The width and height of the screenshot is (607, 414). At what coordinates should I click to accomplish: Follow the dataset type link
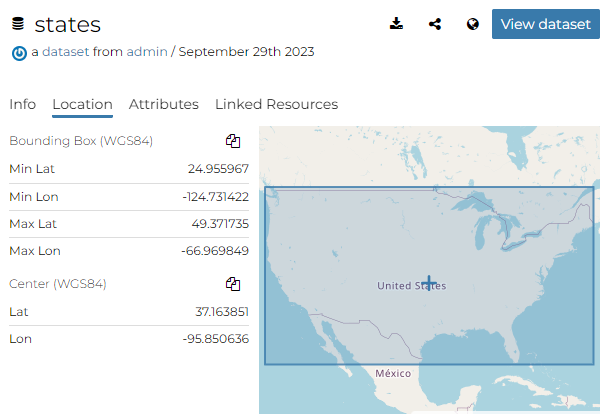point(65,51)
